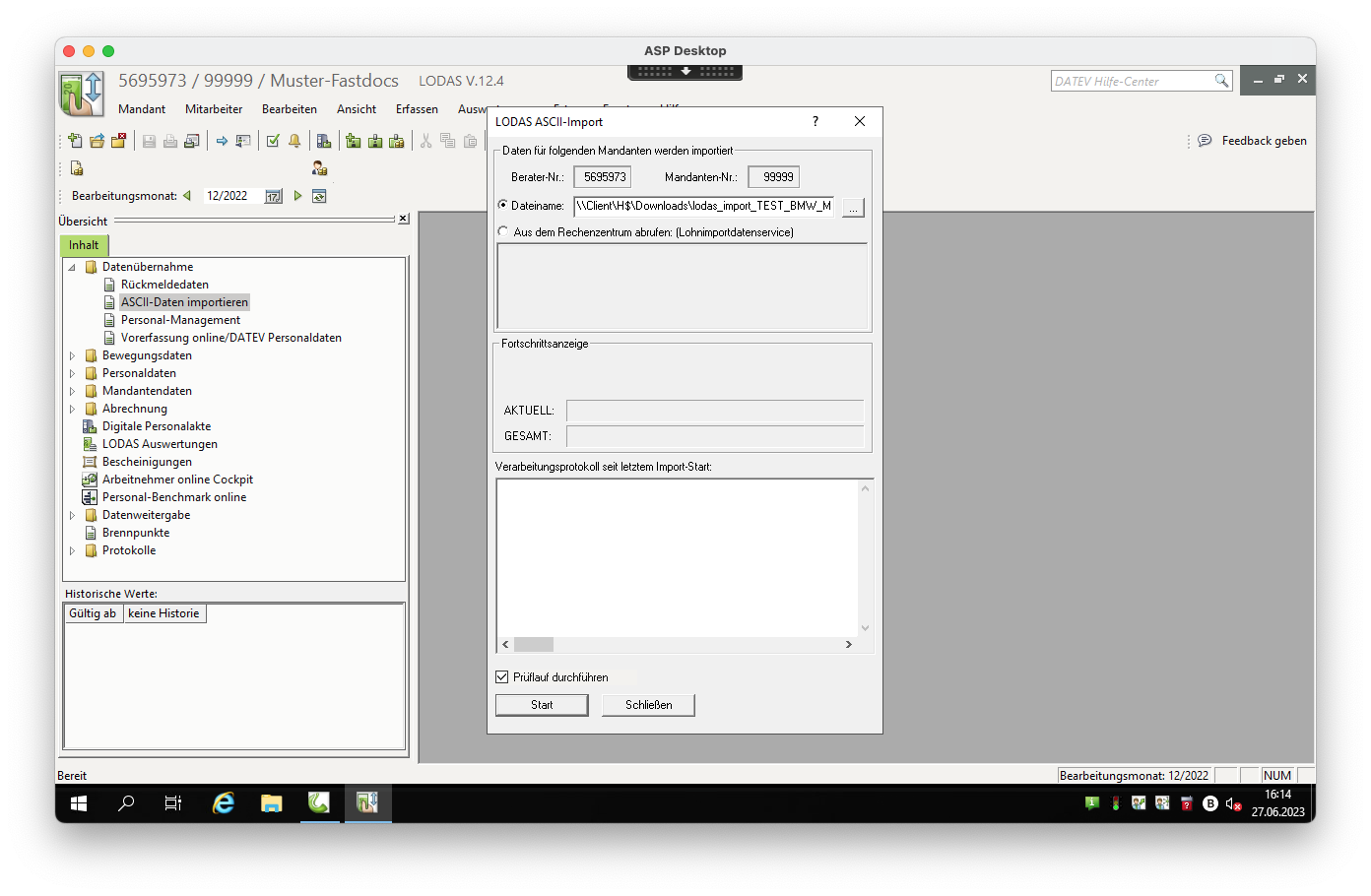Expand the Personaldaten tree folder
Screen dimensions: 1371x896
coord(72,373)
